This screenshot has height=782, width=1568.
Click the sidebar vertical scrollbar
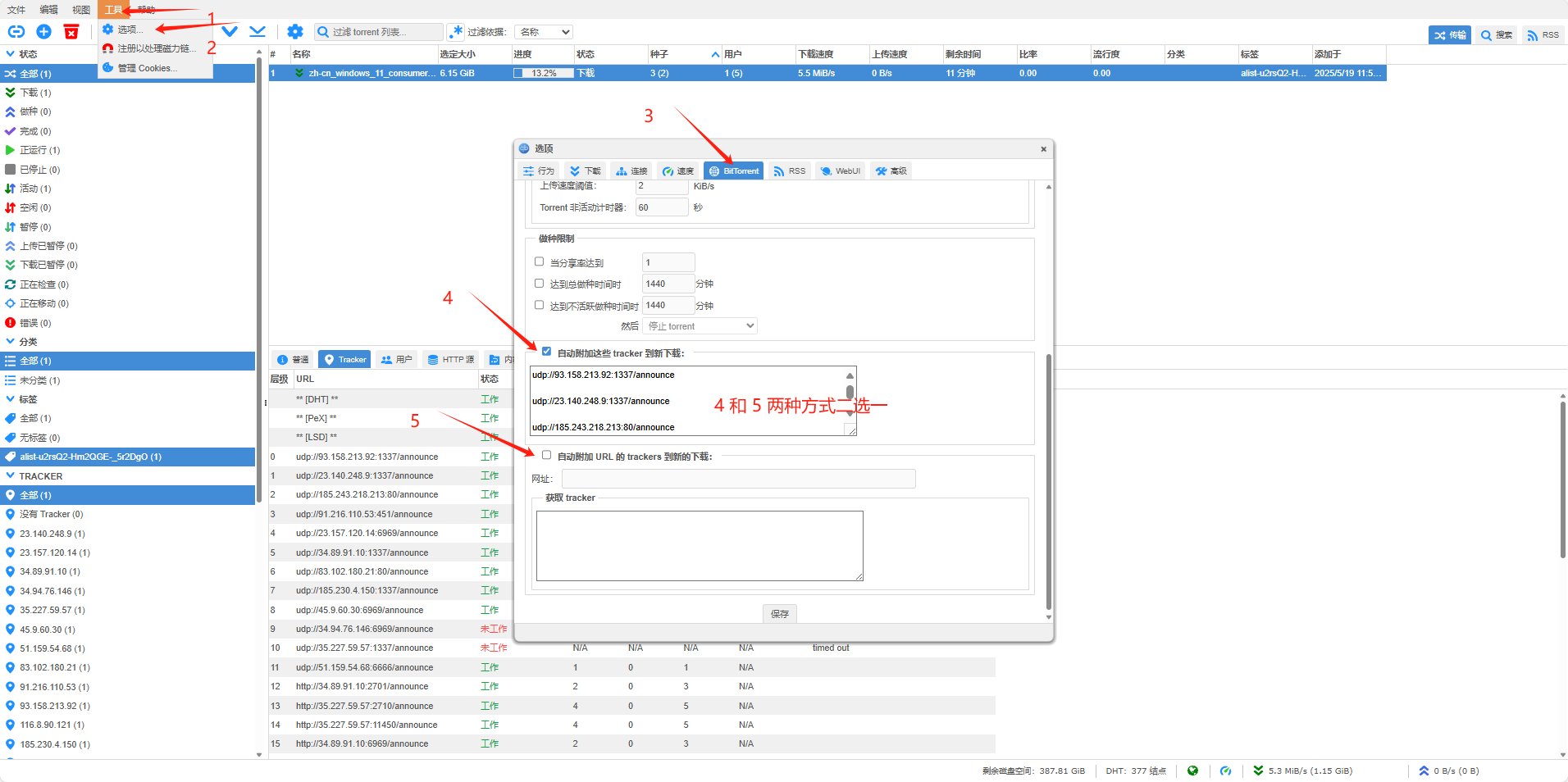[259, 280]
